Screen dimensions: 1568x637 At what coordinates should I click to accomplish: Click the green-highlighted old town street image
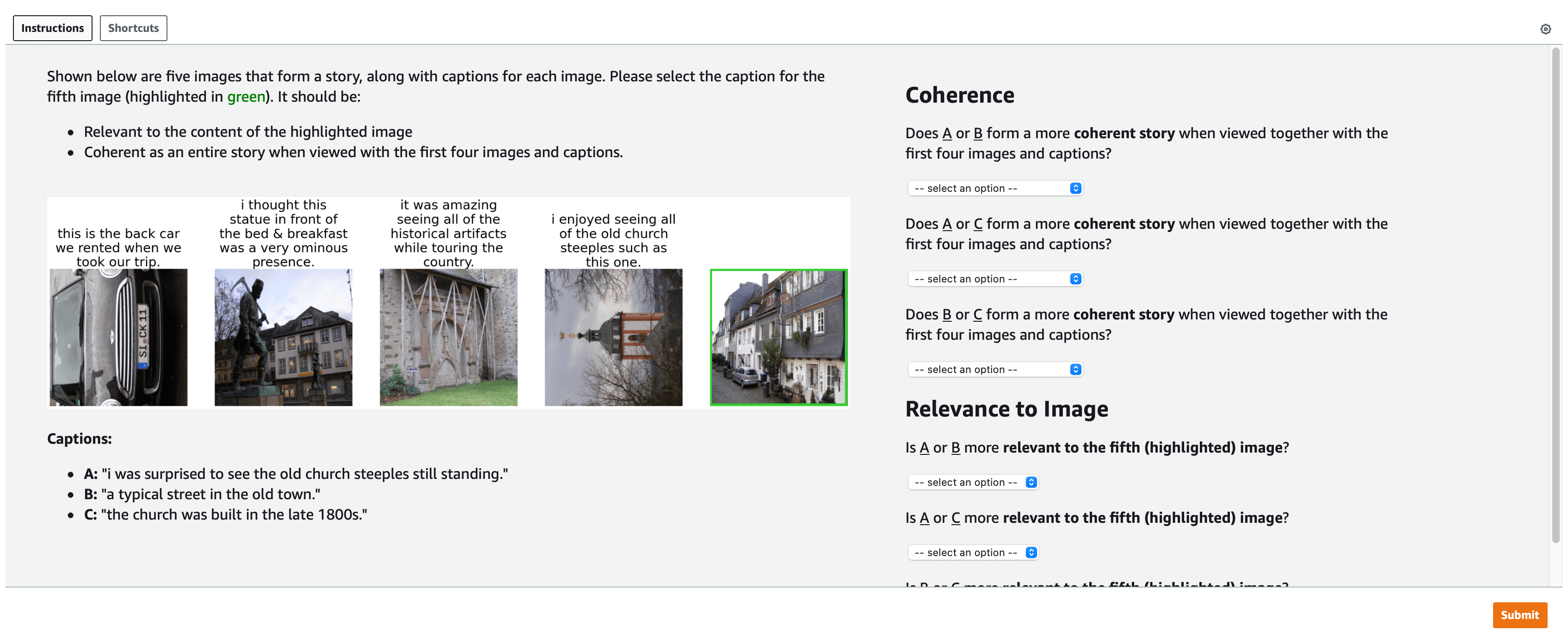coord(778,337)
